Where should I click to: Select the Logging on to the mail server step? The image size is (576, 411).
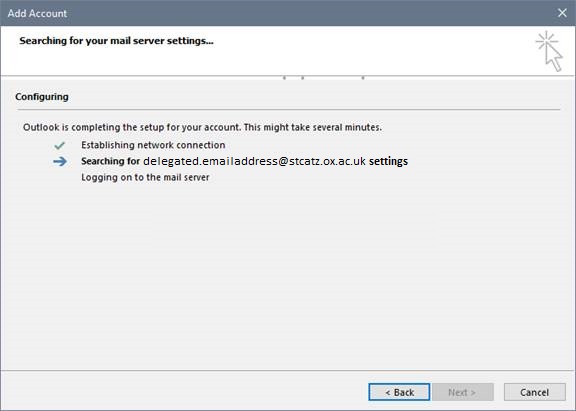point(145,177)
